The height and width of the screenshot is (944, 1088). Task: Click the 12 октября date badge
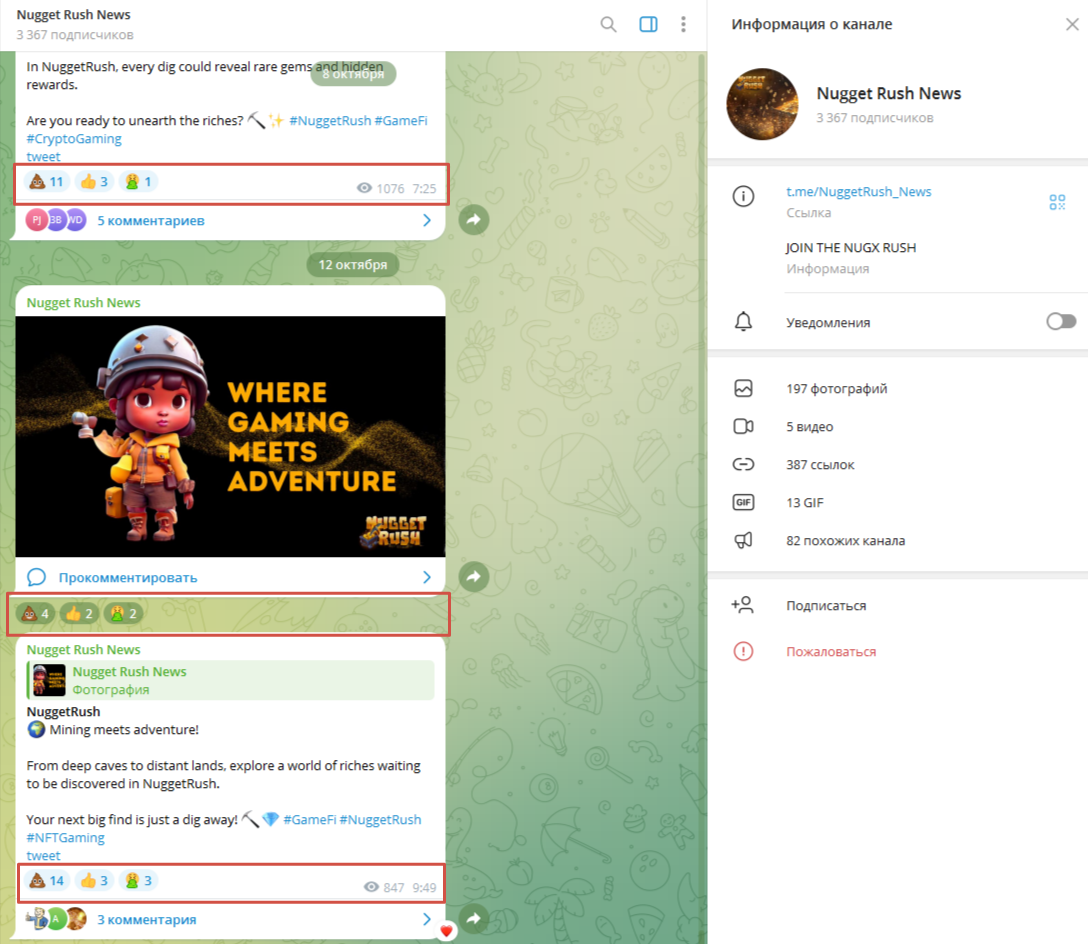pyautogui.click(x=352, y=264)
